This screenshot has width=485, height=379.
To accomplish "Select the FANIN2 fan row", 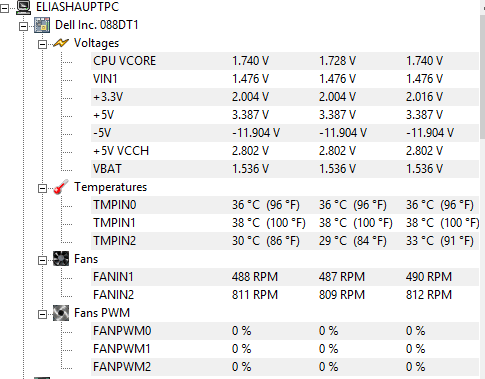I will click(285, 295).
